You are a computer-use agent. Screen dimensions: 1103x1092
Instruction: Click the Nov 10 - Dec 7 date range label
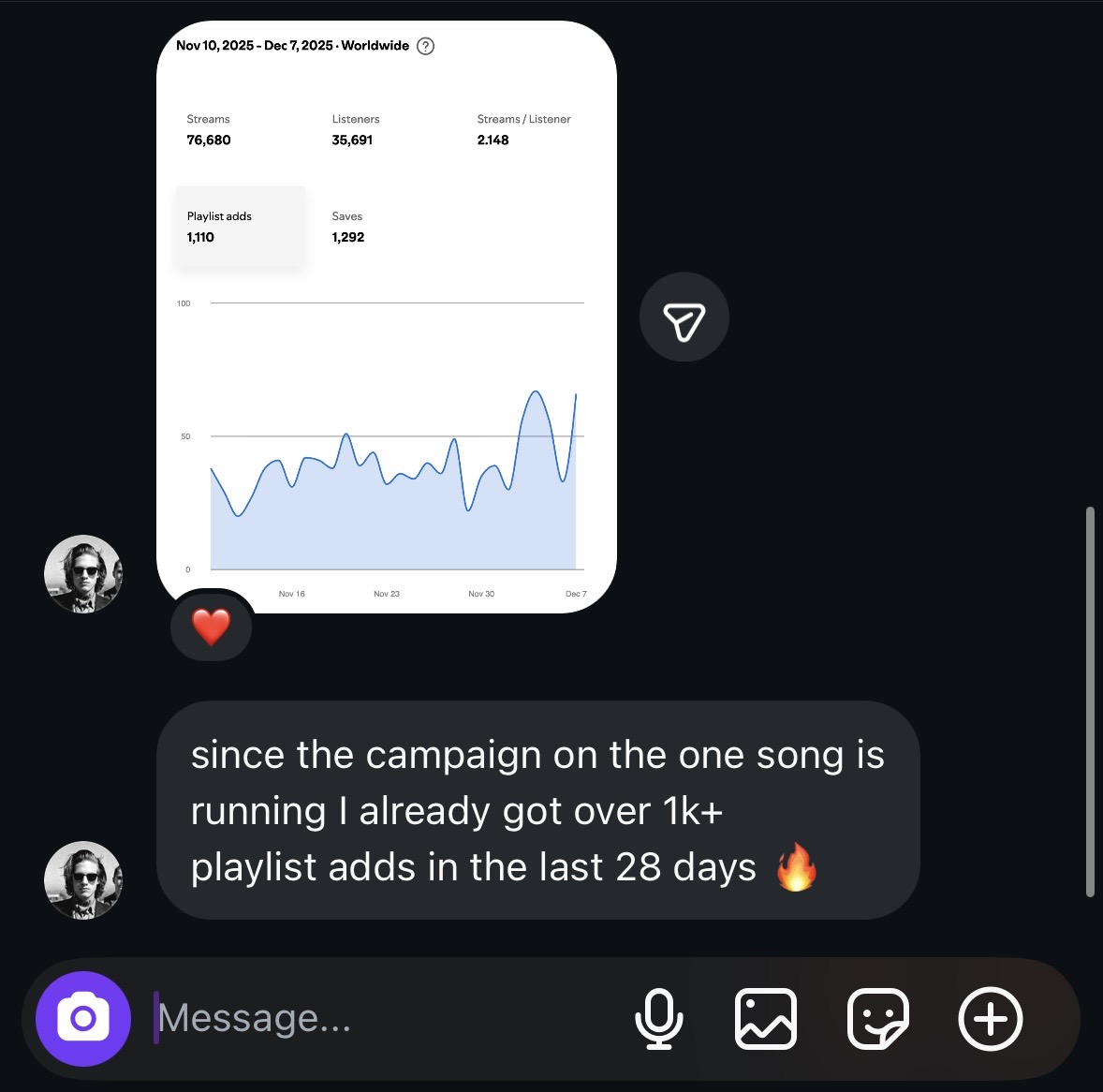coord(292,45)
